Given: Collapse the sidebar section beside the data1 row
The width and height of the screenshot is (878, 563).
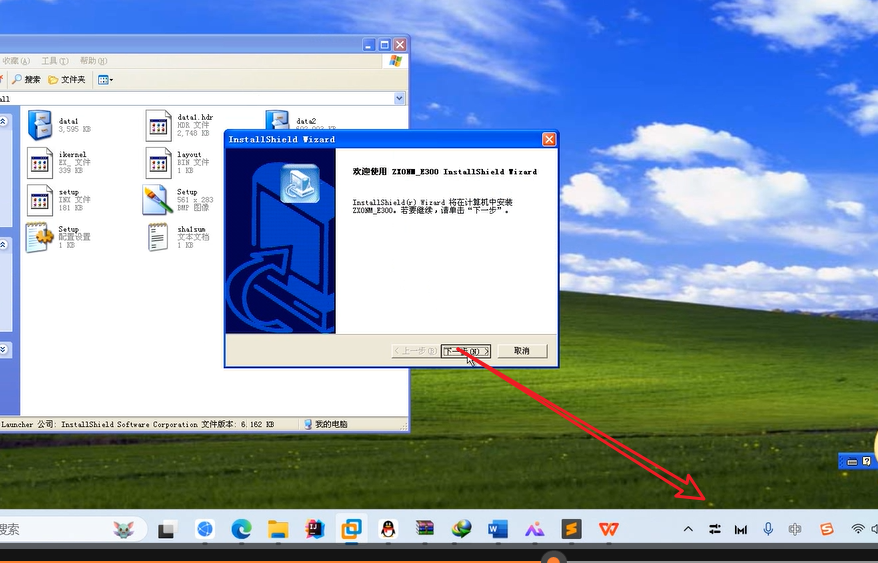Looking at the screenshot, I should coord(4,121).
